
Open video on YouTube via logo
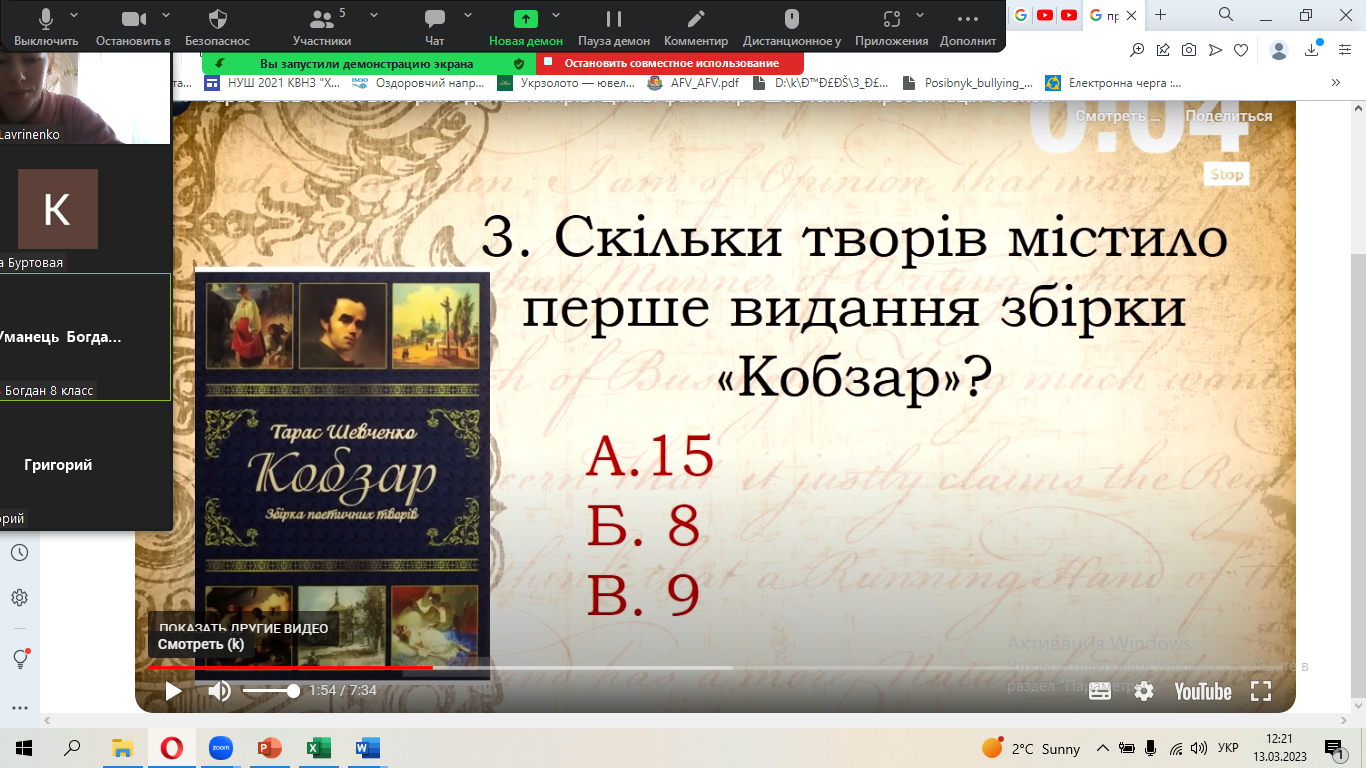(x=1202, y=691)
